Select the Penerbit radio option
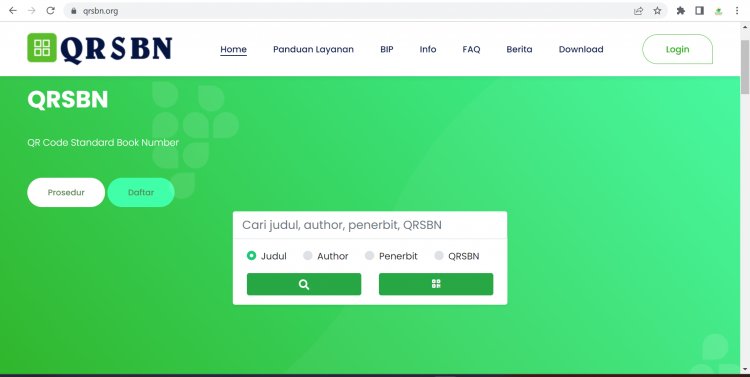750x377 pixels. click(x=369, y=255)
